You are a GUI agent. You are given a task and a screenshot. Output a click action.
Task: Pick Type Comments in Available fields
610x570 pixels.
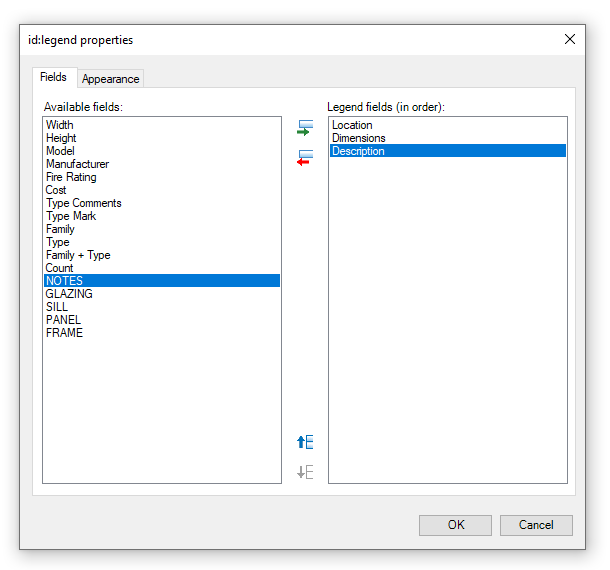[84, 203]
